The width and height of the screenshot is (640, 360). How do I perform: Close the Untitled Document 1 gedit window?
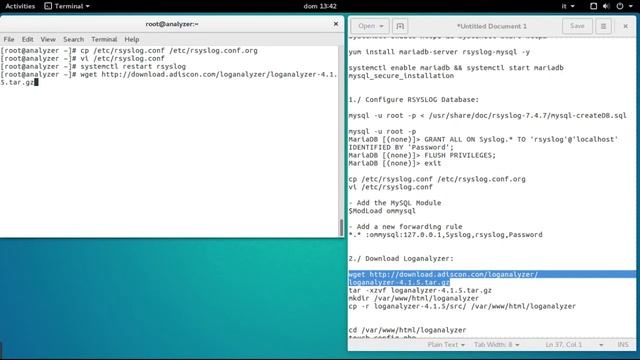tap(625, 26)
